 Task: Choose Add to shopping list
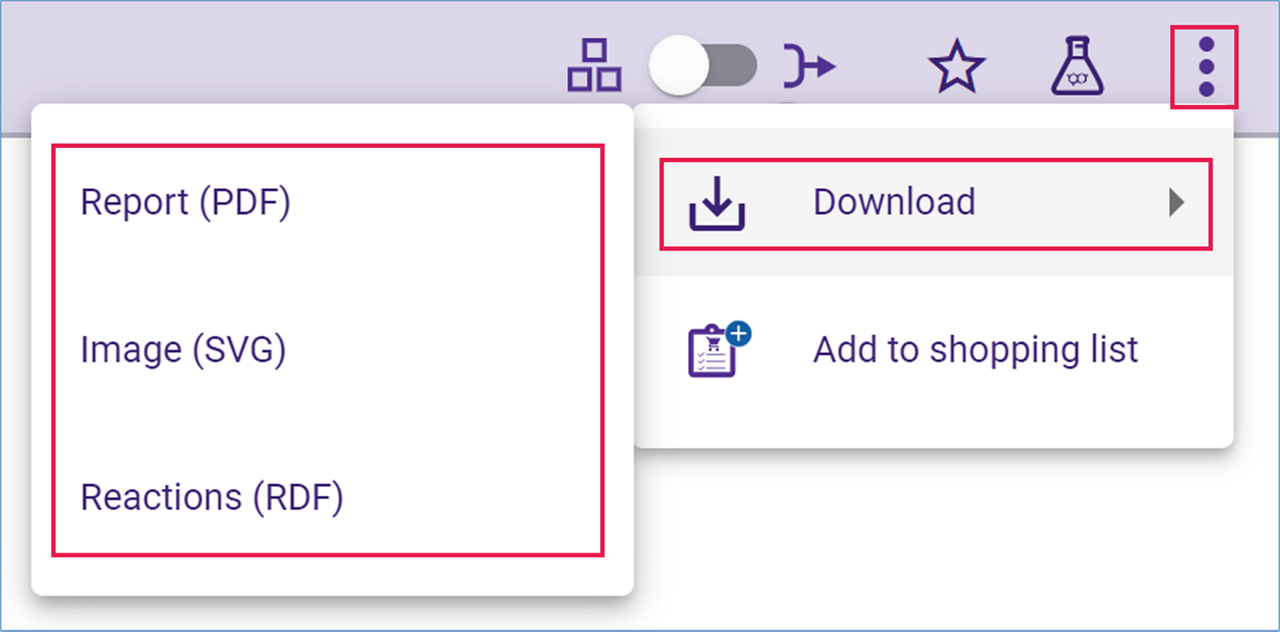point(936,350)
